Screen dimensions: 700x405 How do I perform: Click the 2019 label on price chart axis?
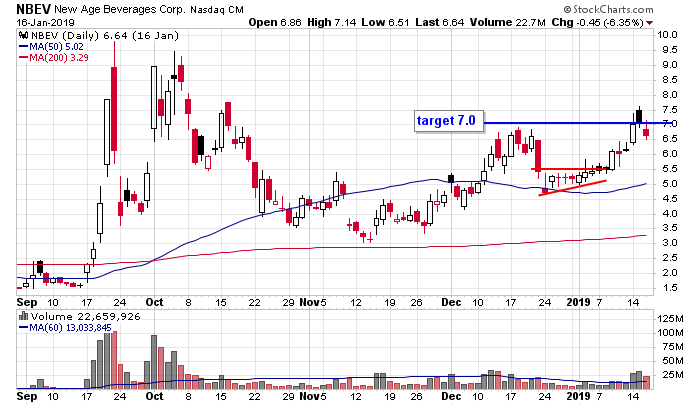(579, 302)
